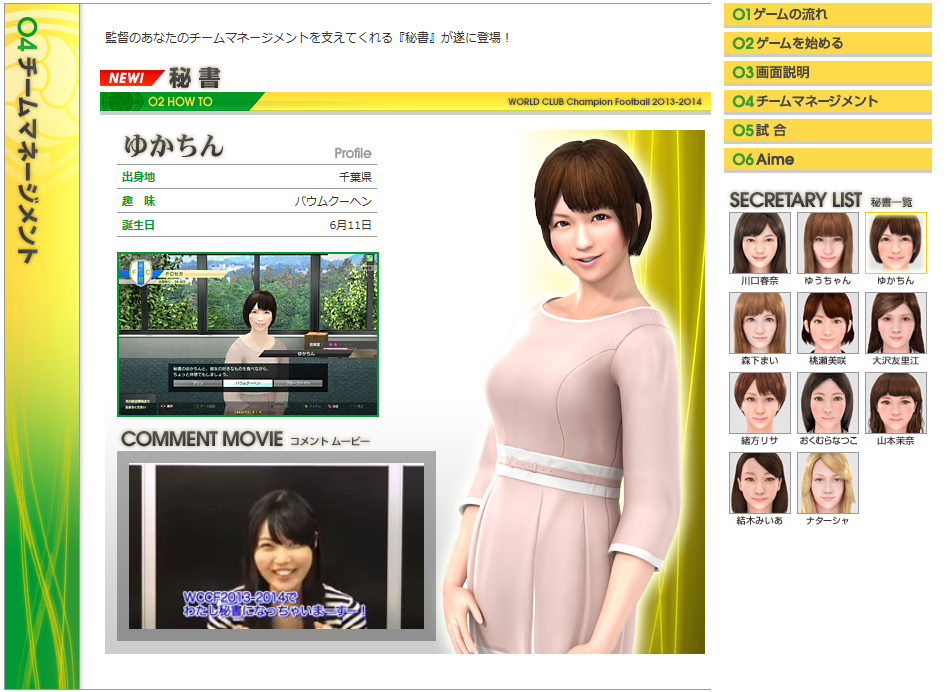Image resolution: width=947 pixels, height=692 pixels.
Task: Open 大沢友里江 secretary profile
Action: click(x=896, y=323)
